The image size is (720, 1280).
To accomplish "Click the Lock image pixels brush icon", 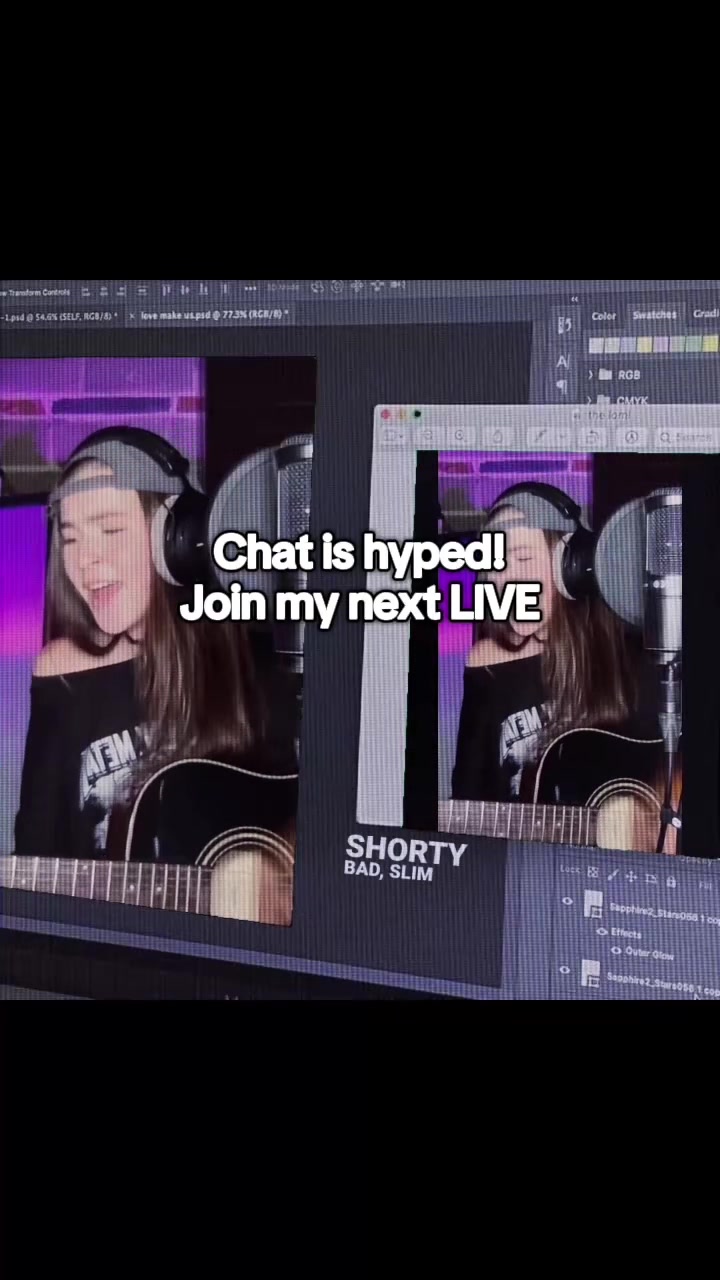I will pos(613,875).
